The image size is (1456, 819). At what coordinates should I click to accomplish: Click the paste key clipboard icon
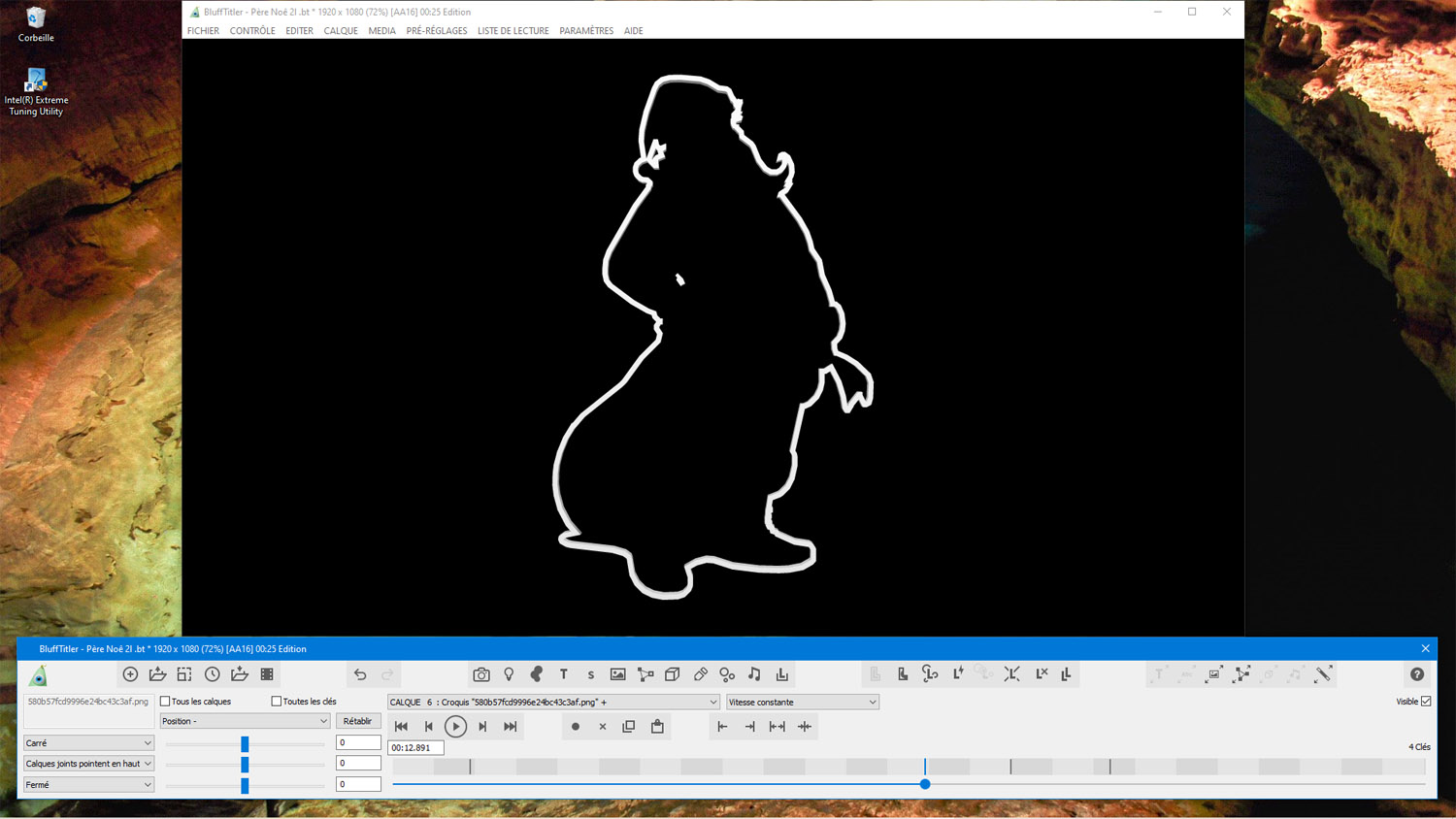657,727
